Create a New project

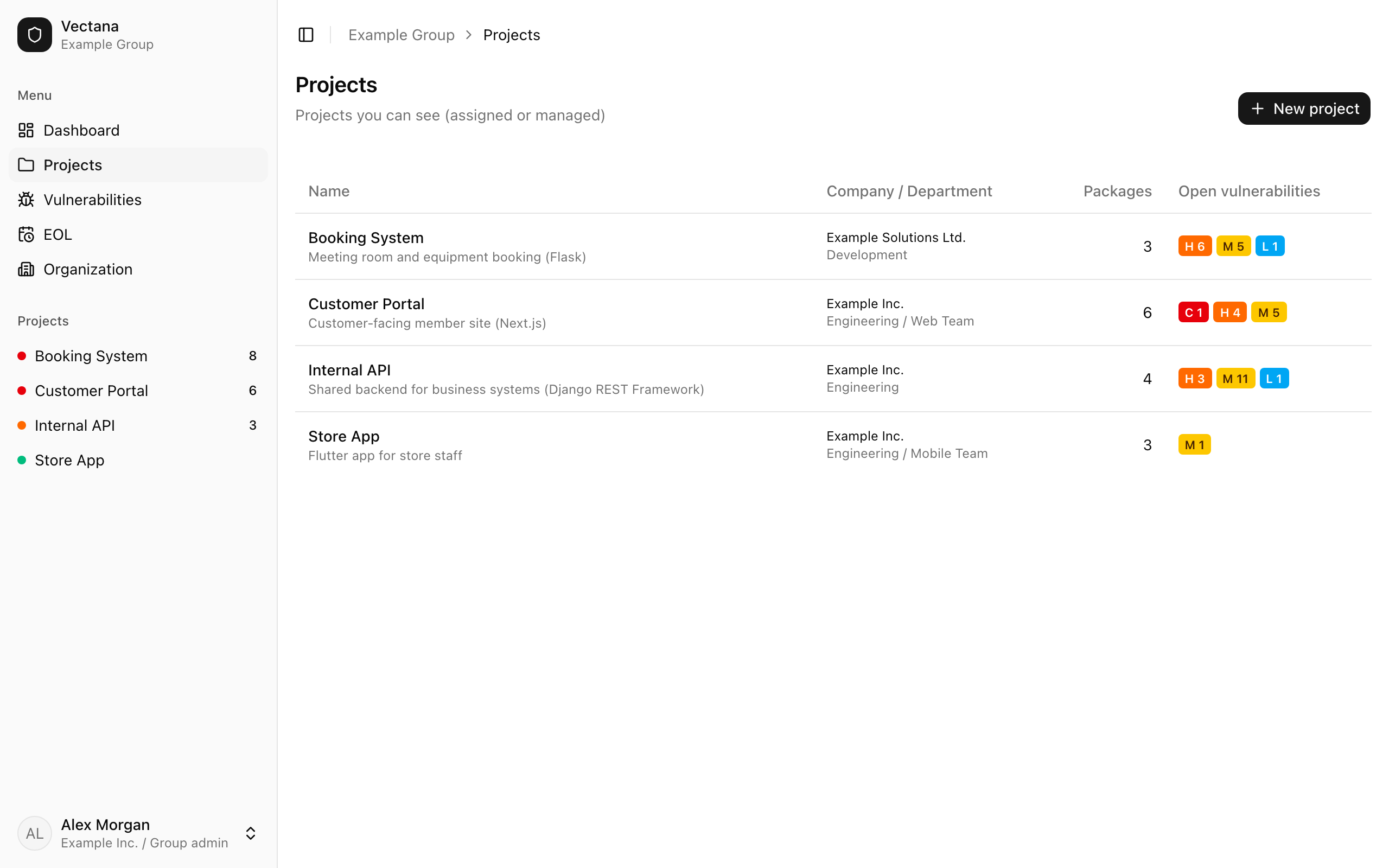1303,108
